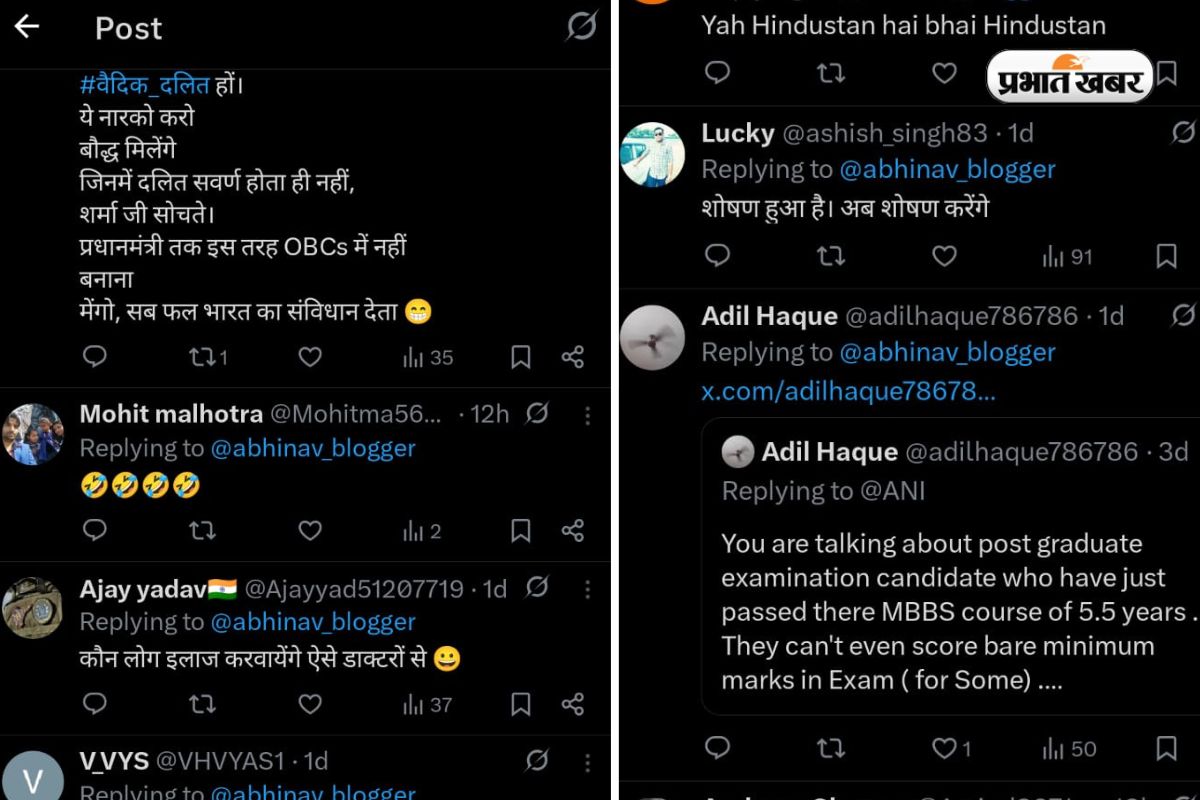
Task: Open the reply icon on Lucky's comment
Action: click(x=717, y=257)
